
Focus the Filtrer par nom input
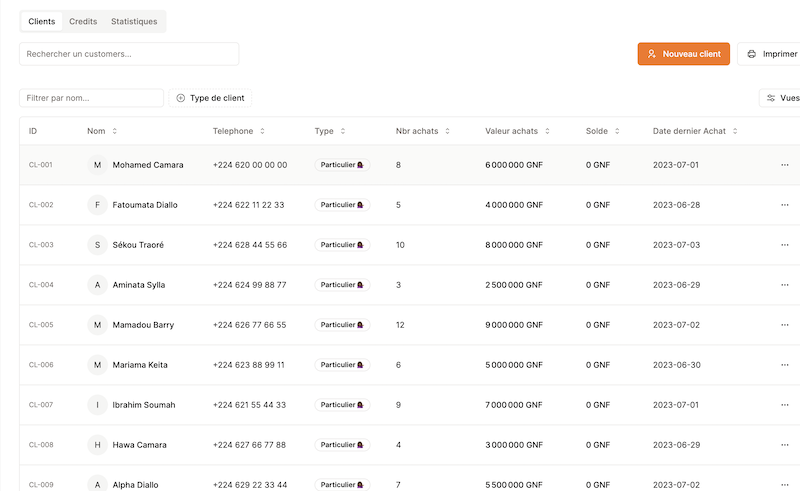click(x=91, y=98)
